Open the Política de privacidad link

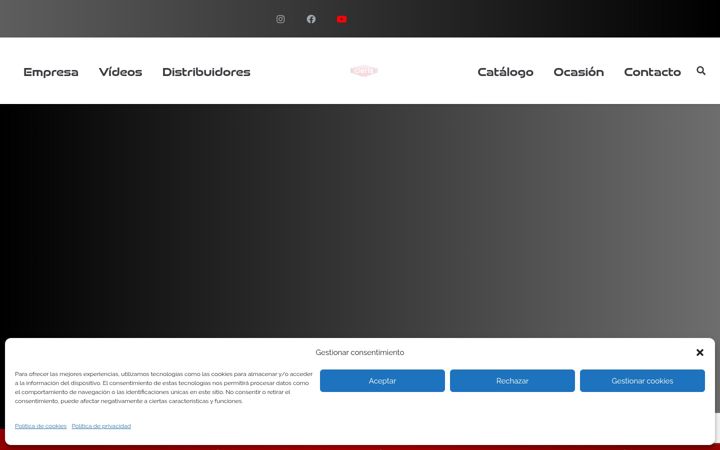pos(101,426)
